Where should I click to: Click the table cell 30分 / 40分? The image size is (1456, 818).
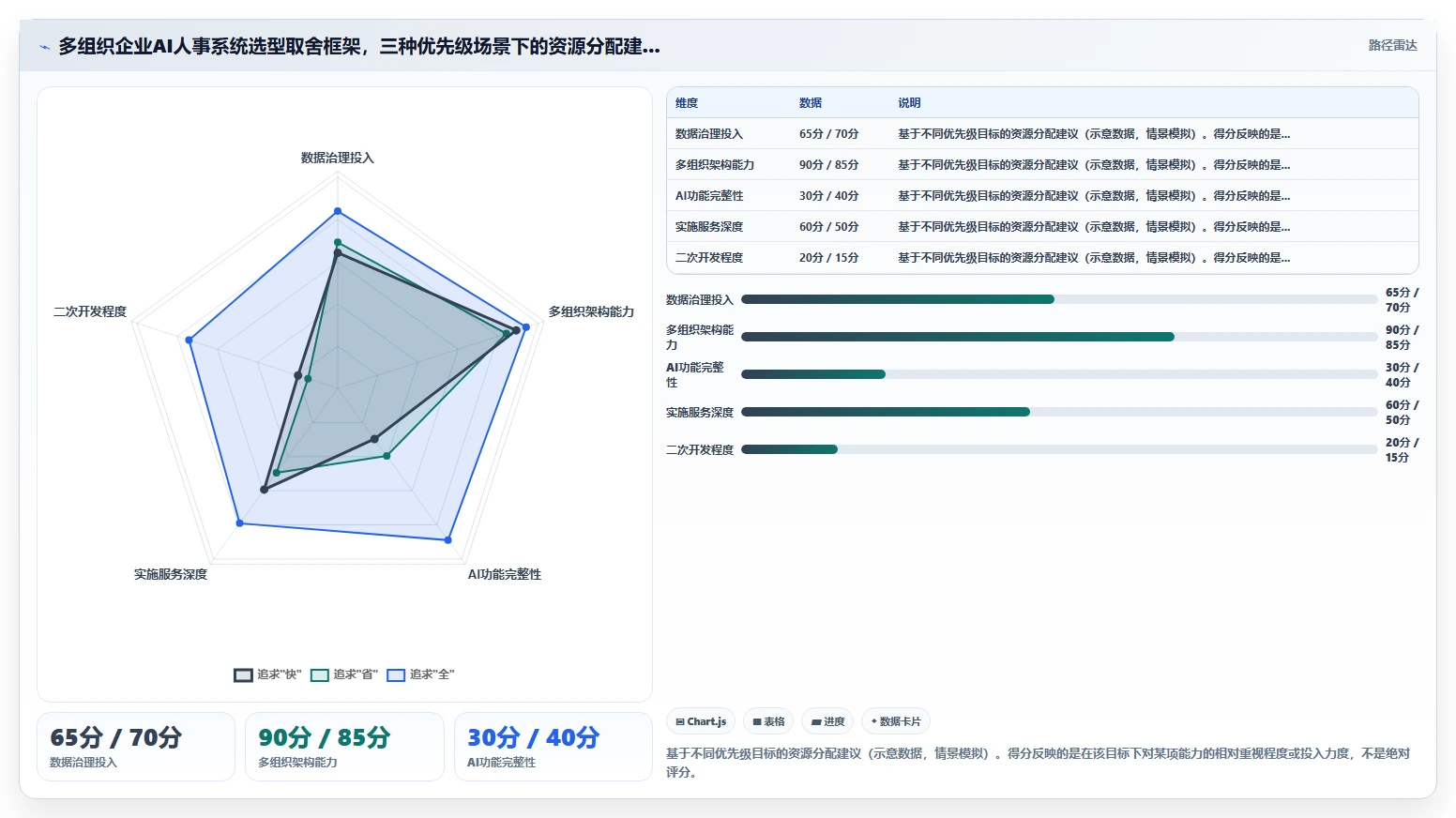828,196
